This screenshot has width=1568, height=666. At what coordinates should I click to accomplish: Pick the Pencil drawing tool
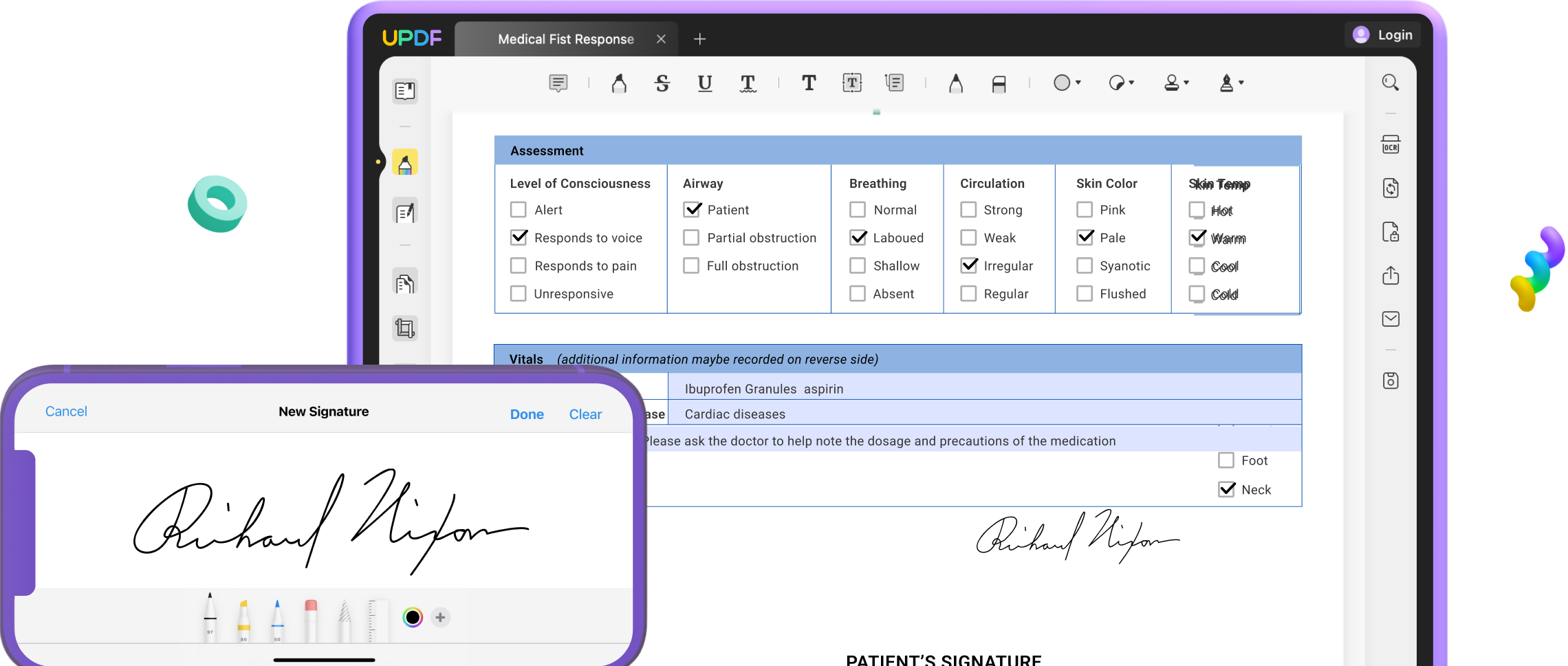[x=956, y=83]
